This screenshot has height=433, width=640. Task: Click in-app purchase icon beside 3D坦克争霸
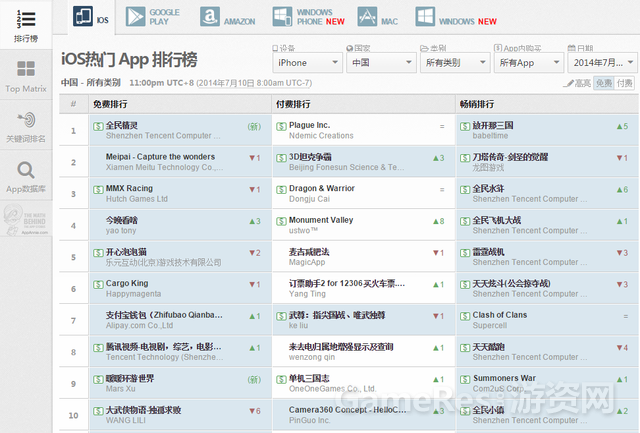(281, 158)
